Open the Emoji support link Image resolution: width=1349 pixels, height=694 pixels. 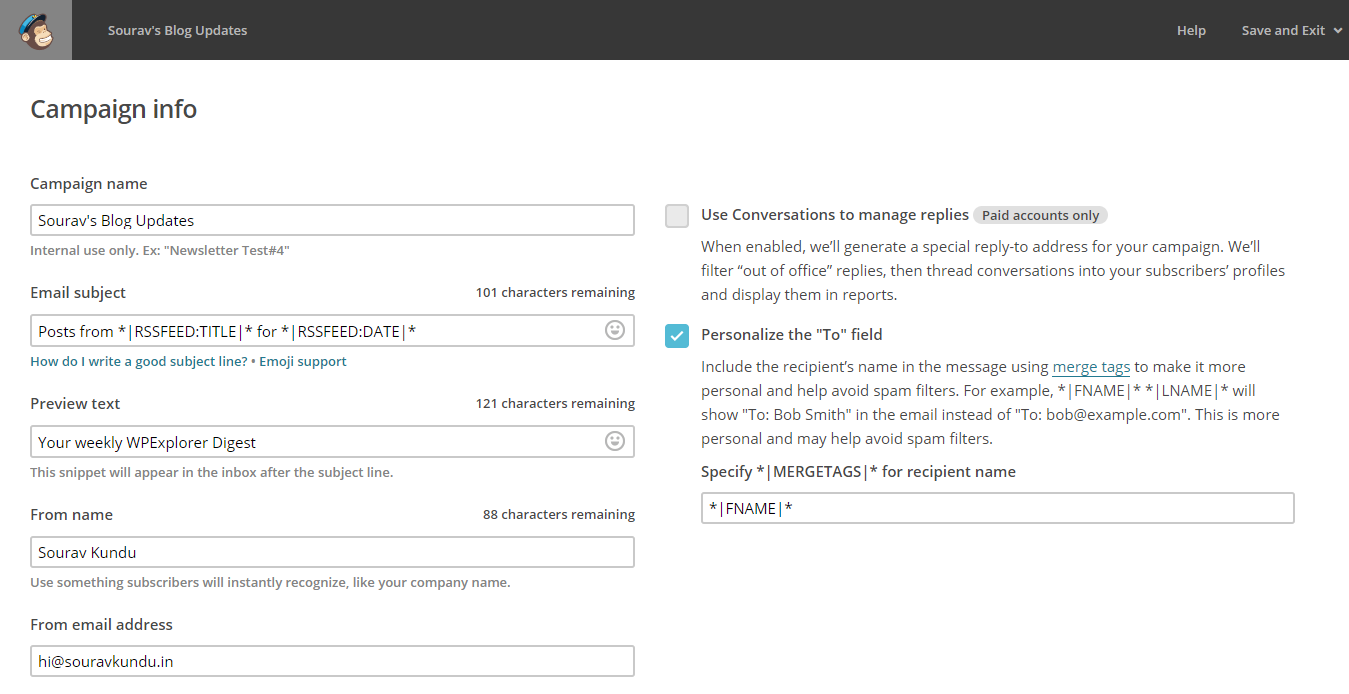tap(303, 361)
